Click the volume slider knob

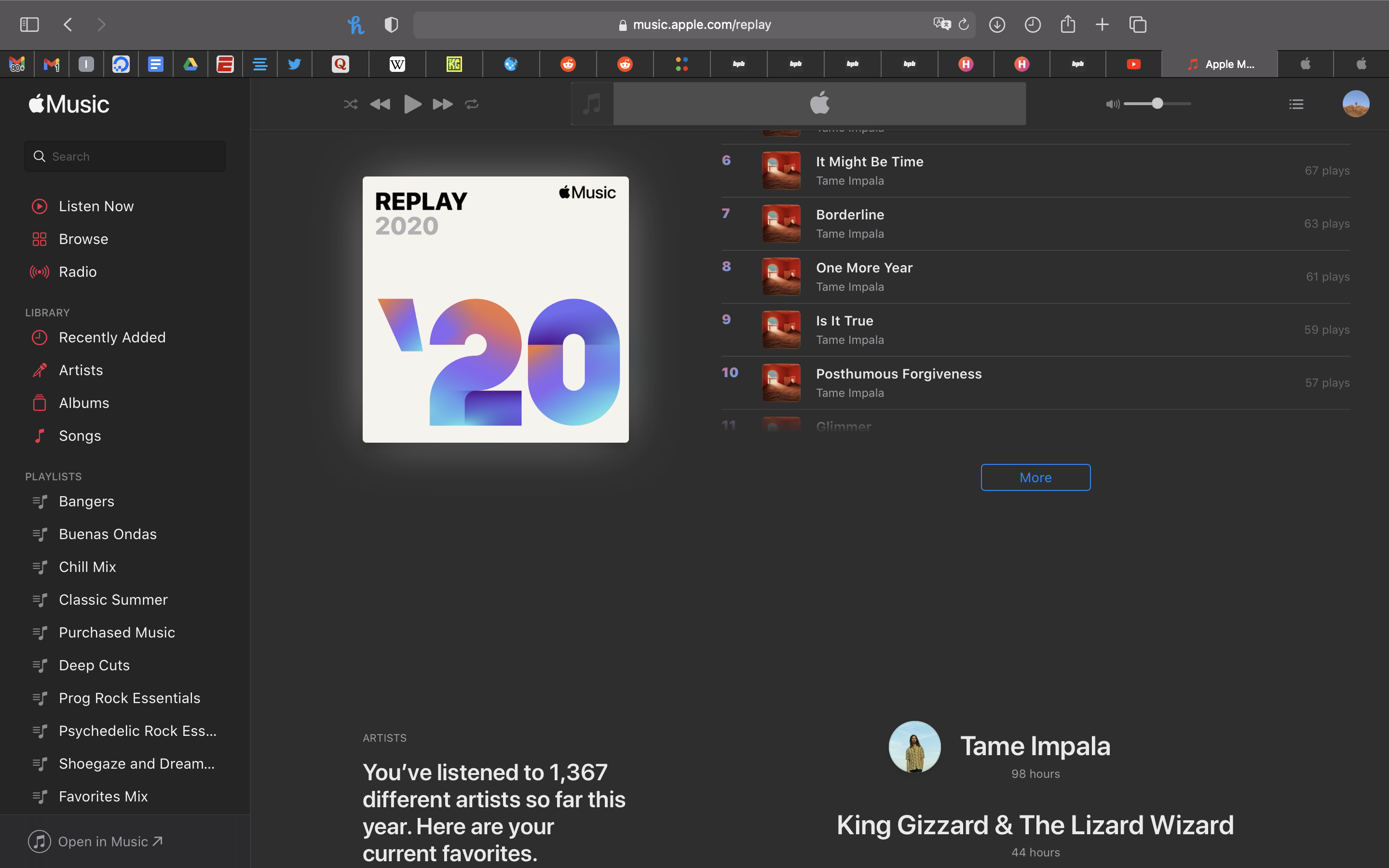click(x=1157, y=103)
